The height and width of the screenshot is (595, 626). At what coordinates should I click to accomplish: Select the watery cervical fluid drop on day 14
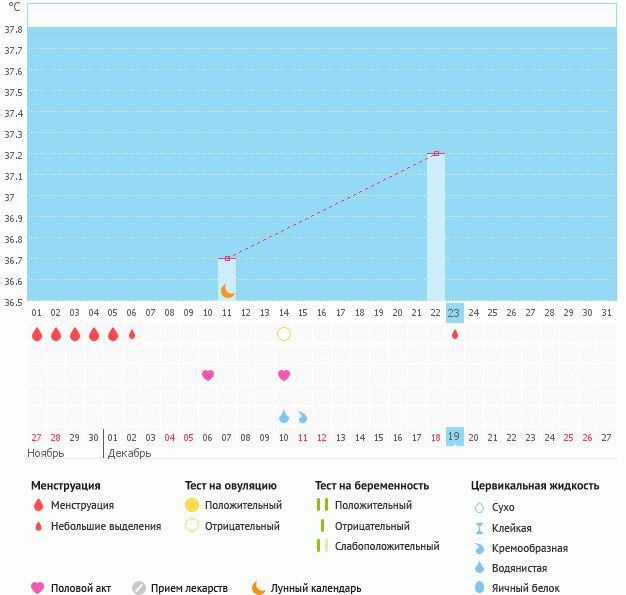[x=284, y=416]
